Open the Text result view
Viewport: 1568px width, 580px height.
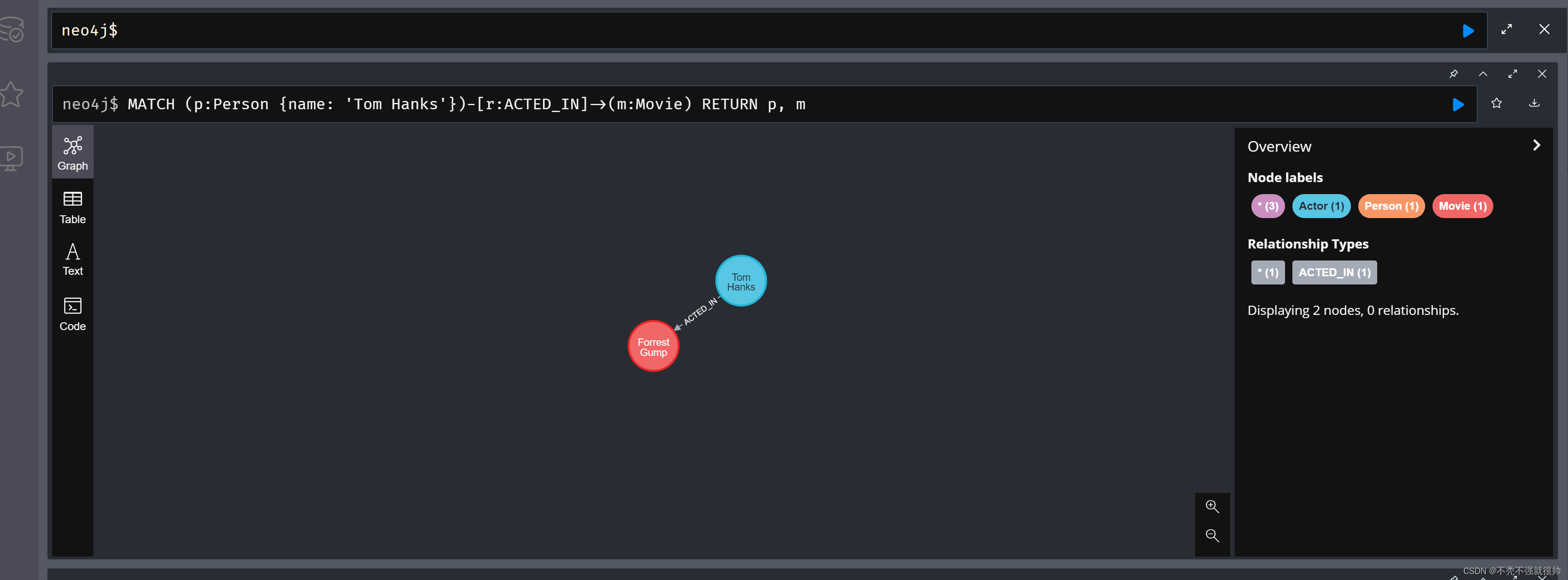tap(72, 259)
